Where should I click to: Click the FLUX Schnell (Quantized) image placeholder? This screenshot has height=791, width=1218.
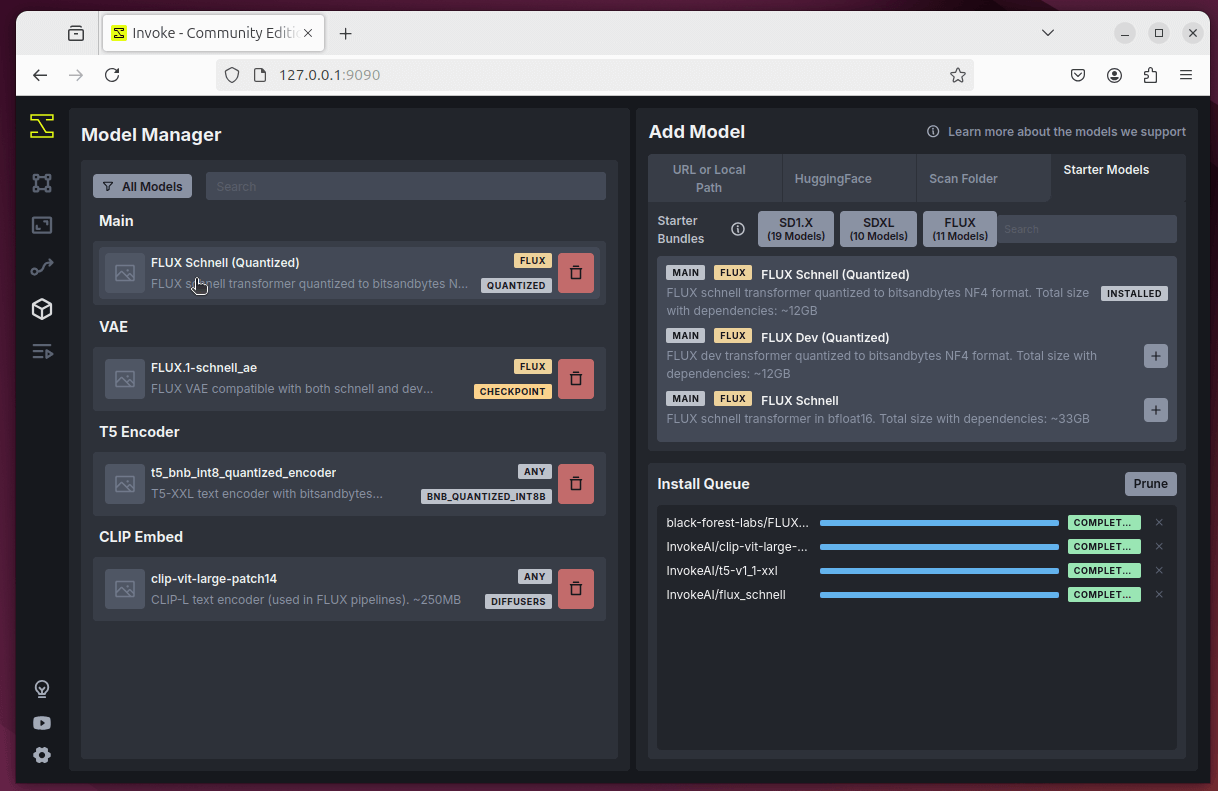[x=125, y=273]
